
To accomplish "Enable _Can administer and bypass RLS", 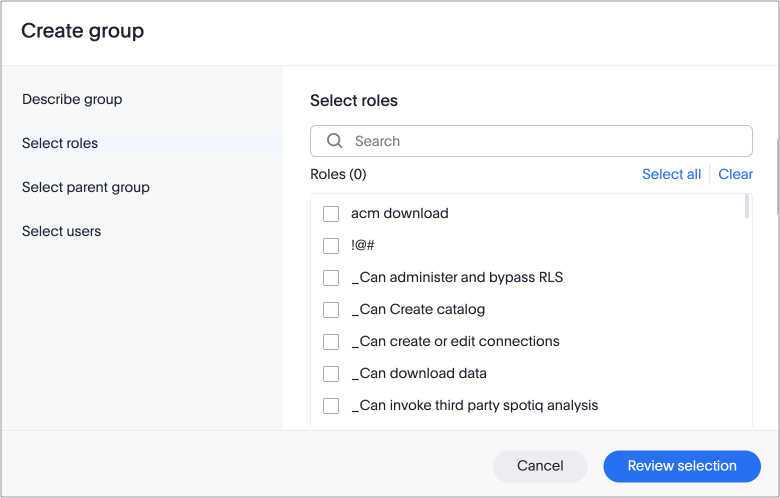I will 331,278.
